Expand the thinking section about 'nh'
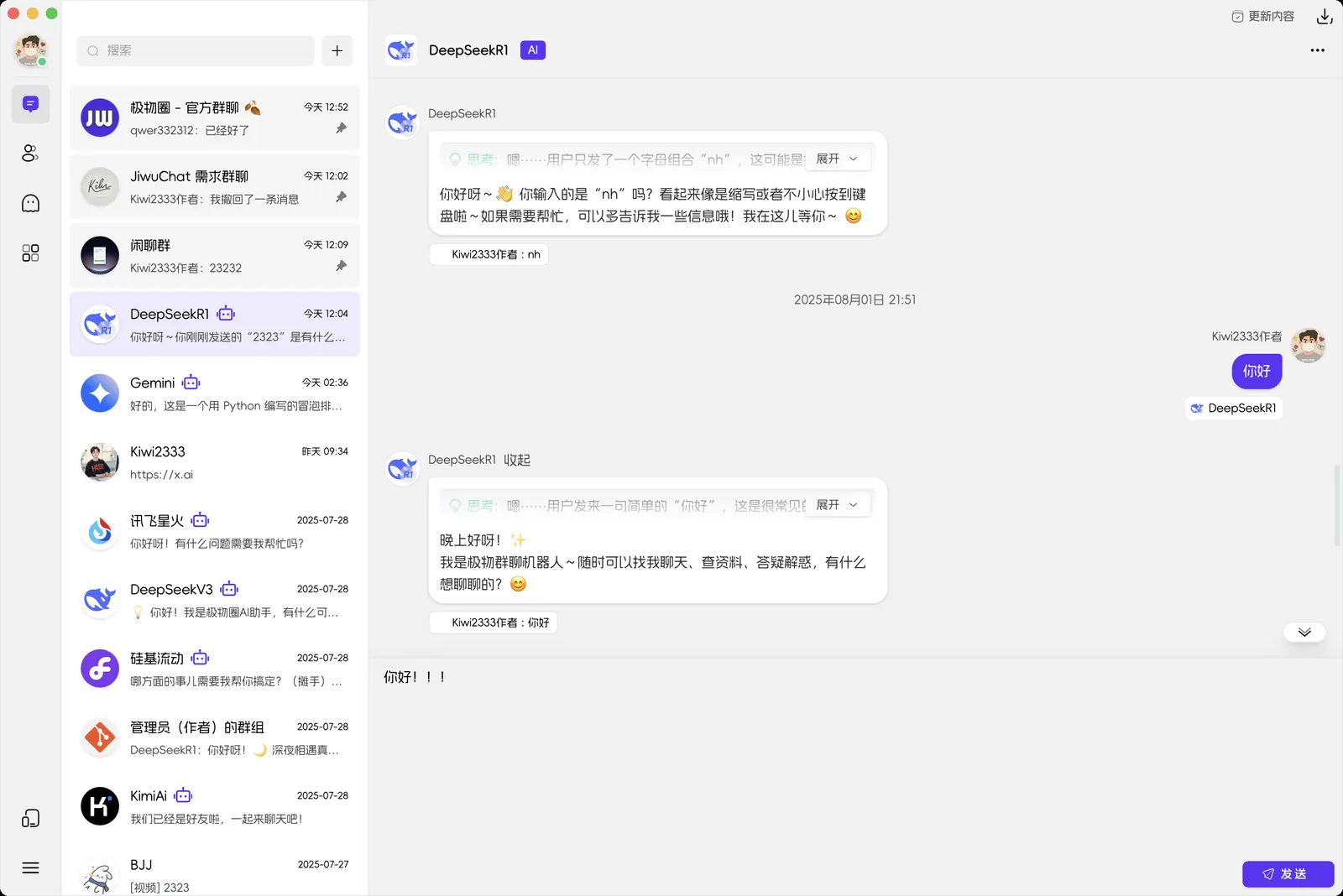Image resolution: width=1343 pixels, height=896 pixels. (x=837, y=159)
